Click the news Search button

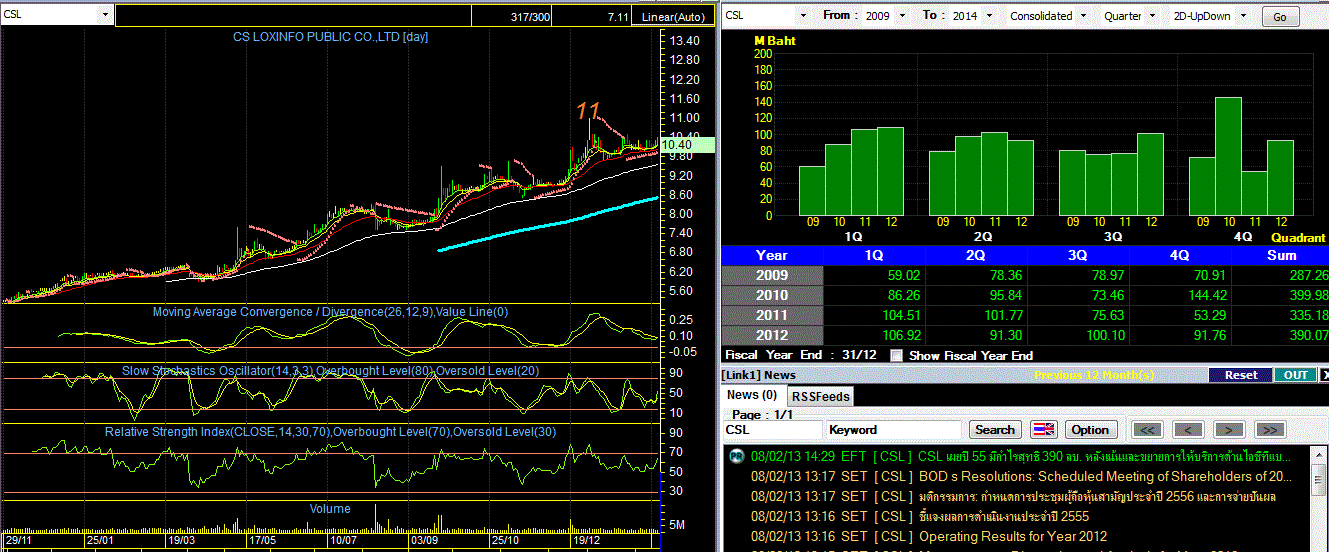(x=995, y=429)
